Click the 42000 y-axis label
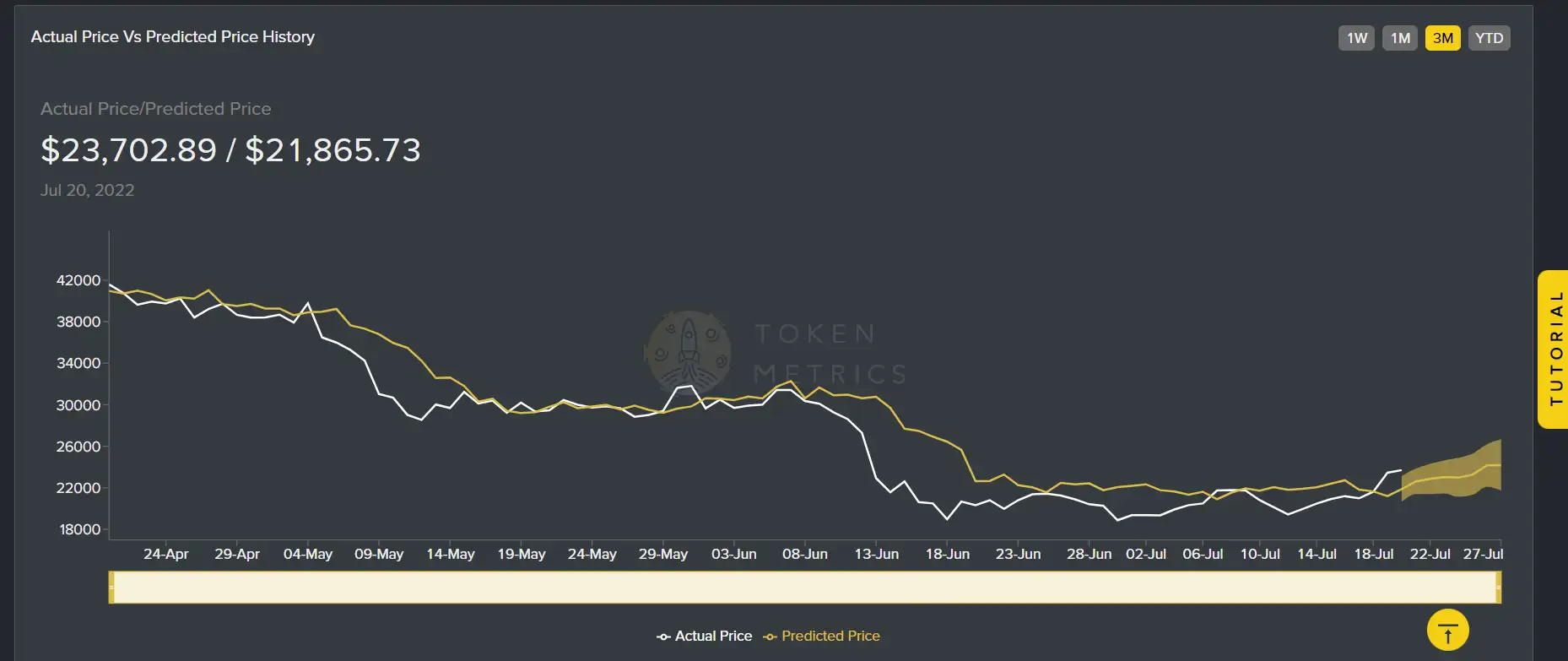 78,280
